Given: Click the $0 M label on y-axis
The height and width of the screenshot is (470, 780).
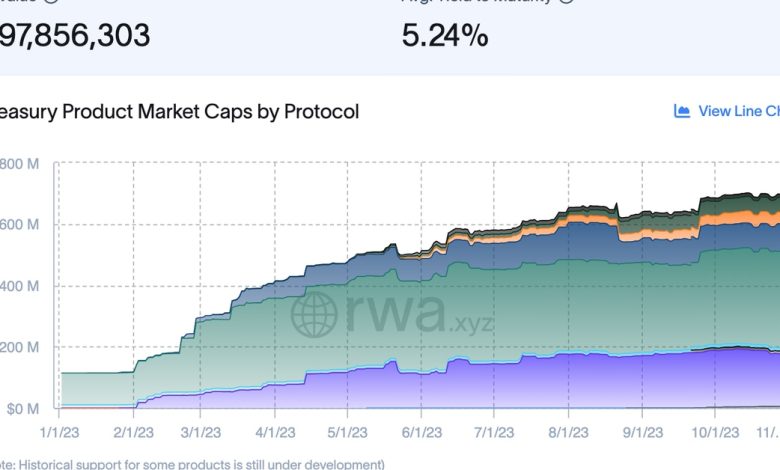Looking at the screenshot, I should click(20, 408).
